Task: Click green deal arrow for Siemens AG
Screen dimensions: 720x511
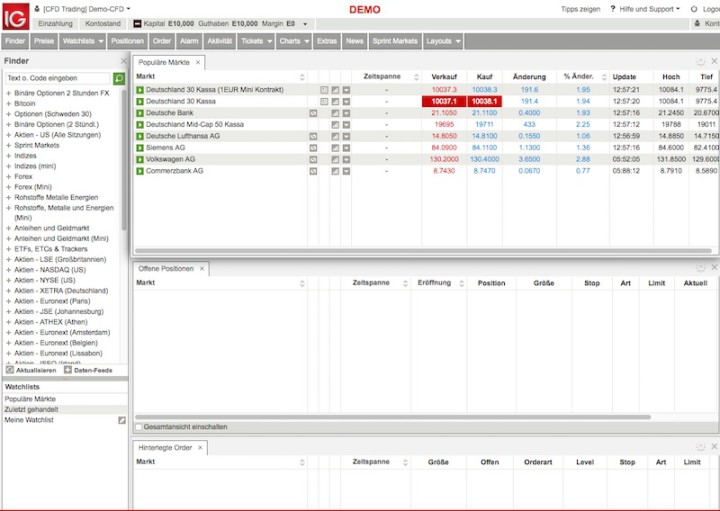Action: click(140, 148)
